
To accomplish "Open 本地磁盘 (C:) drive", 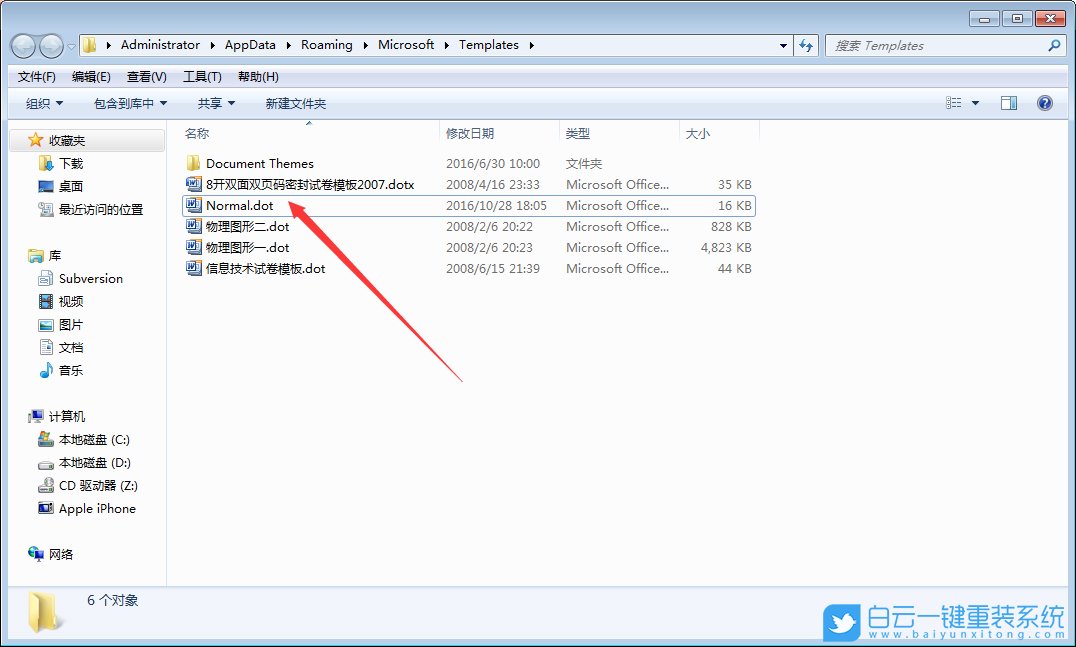I will coord(90,439).
